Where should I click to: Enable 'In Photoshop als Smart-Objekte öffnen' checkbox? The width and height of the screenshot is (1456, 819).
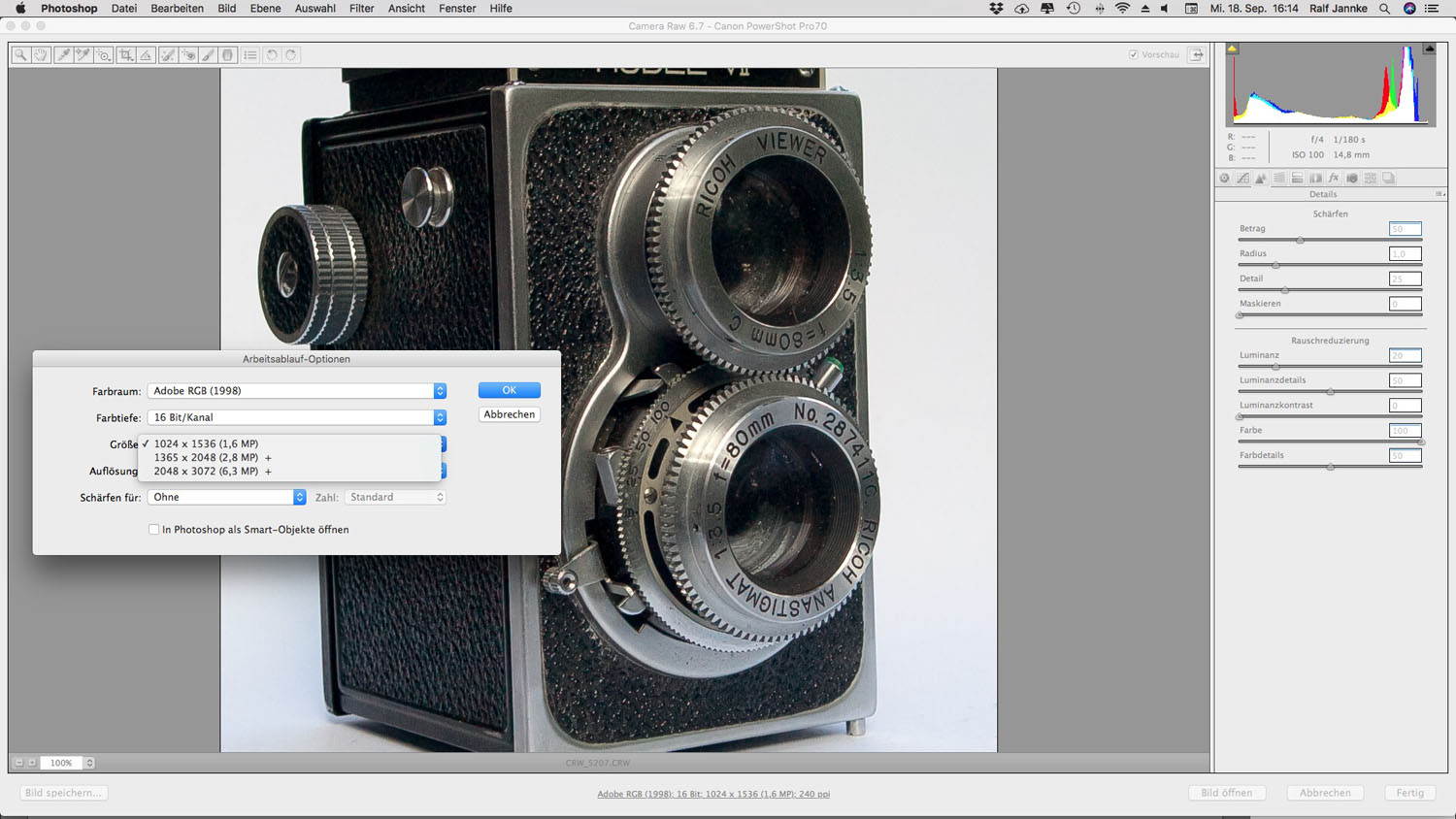click(x=153, y=530)
